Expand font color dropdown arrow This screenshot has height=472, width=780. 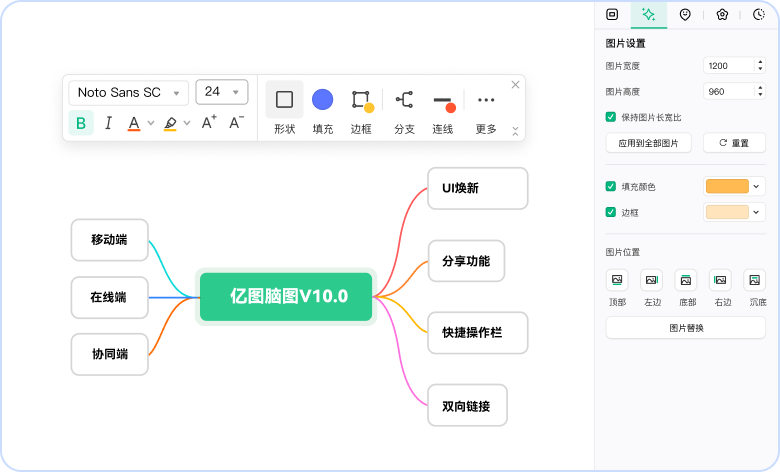(151, 123)
